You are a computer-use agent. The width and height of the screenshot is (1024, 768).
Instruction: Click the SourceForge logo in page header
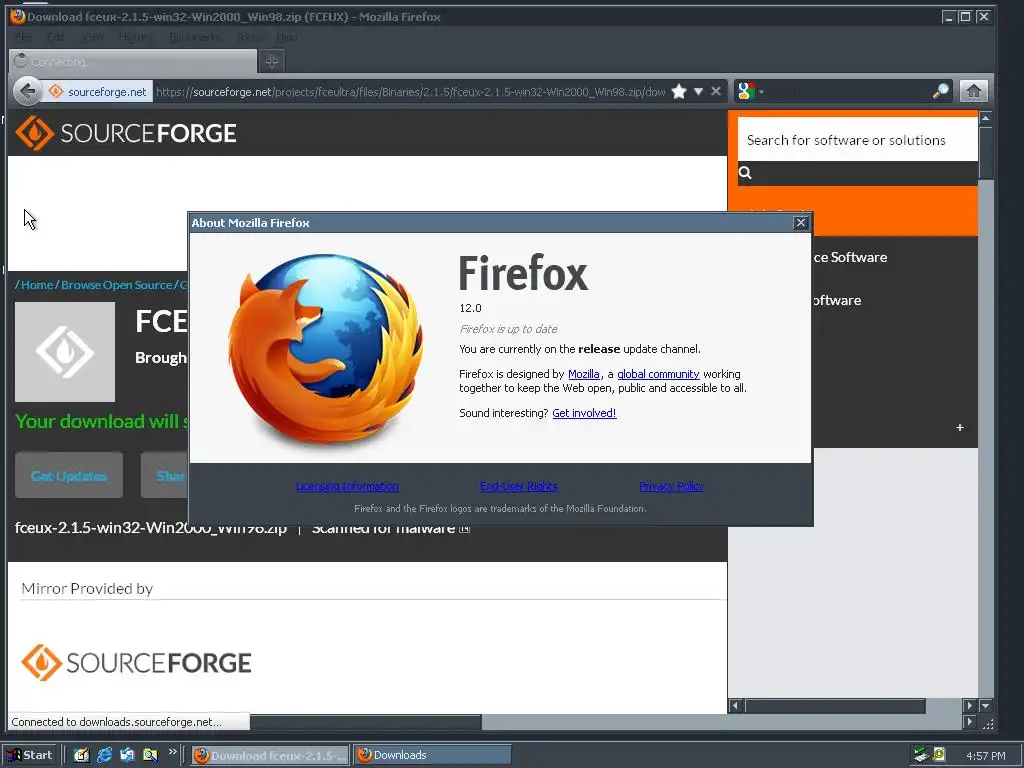click(126, 133)
